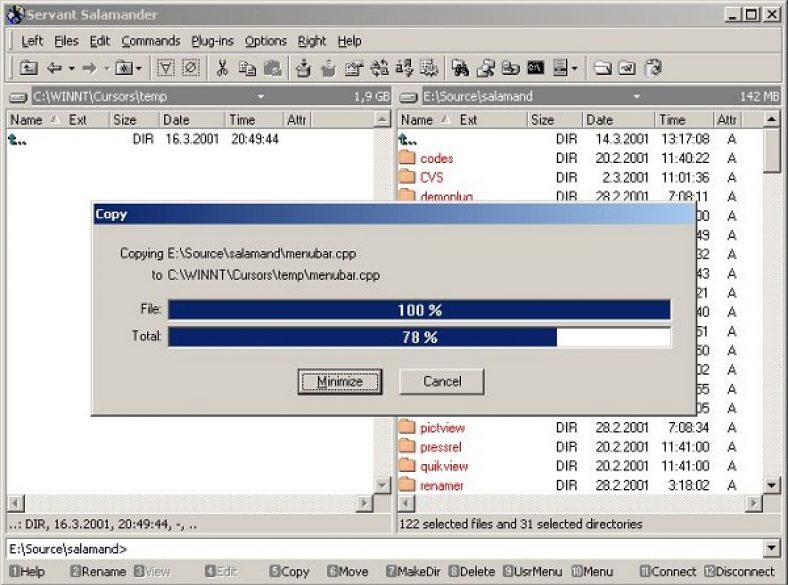The image size is (788, 585).
Task: Click the last icon in the toolbar
Action: coord(653,68)
